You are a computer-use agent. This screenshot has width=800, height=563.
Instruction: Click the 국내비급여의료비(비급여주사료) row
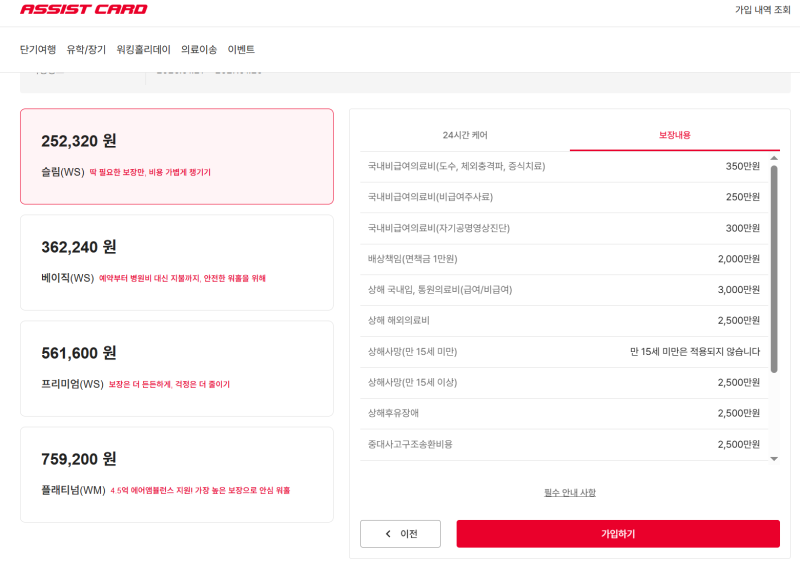(564, 197)
